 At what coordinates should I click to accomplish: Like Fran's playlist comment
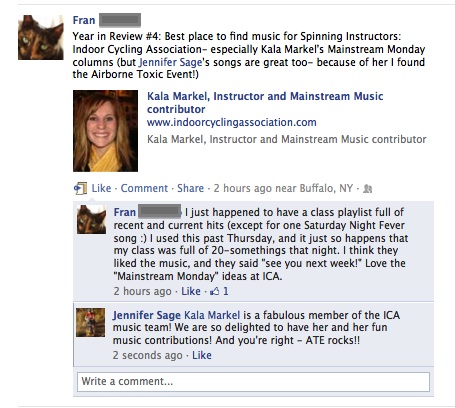click(191, 291)
